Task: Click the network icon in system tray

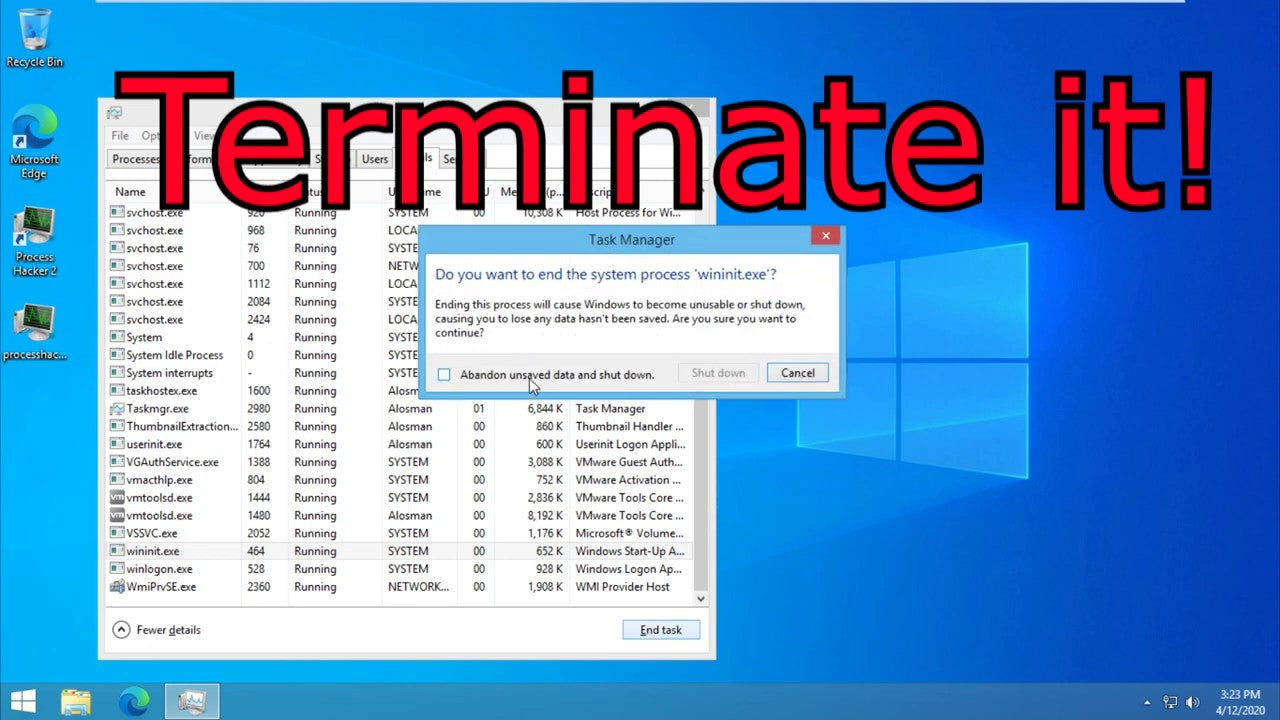Action: point(1170,702)
